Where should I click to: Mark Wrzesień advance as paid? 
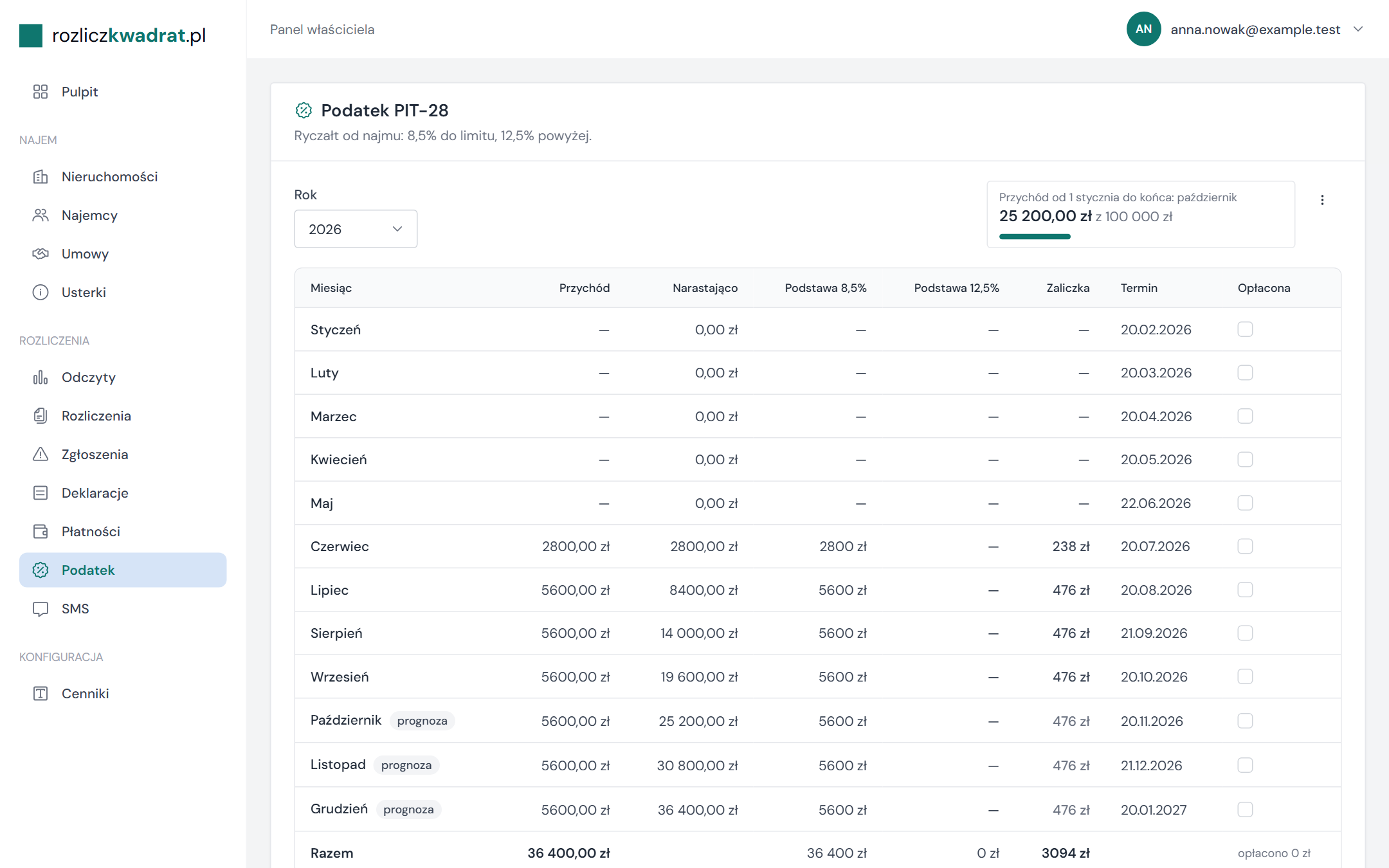1245,676
